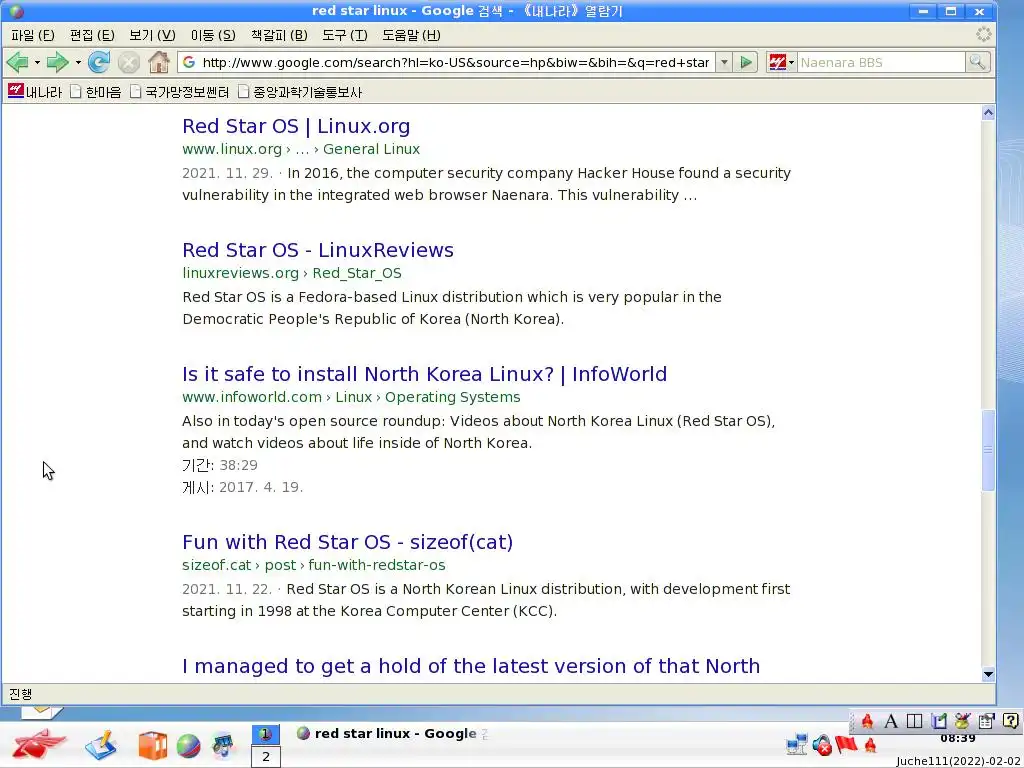Open the 한마음 bookmark
This screenshot has width=1024, height=768.
coord(95,92)
